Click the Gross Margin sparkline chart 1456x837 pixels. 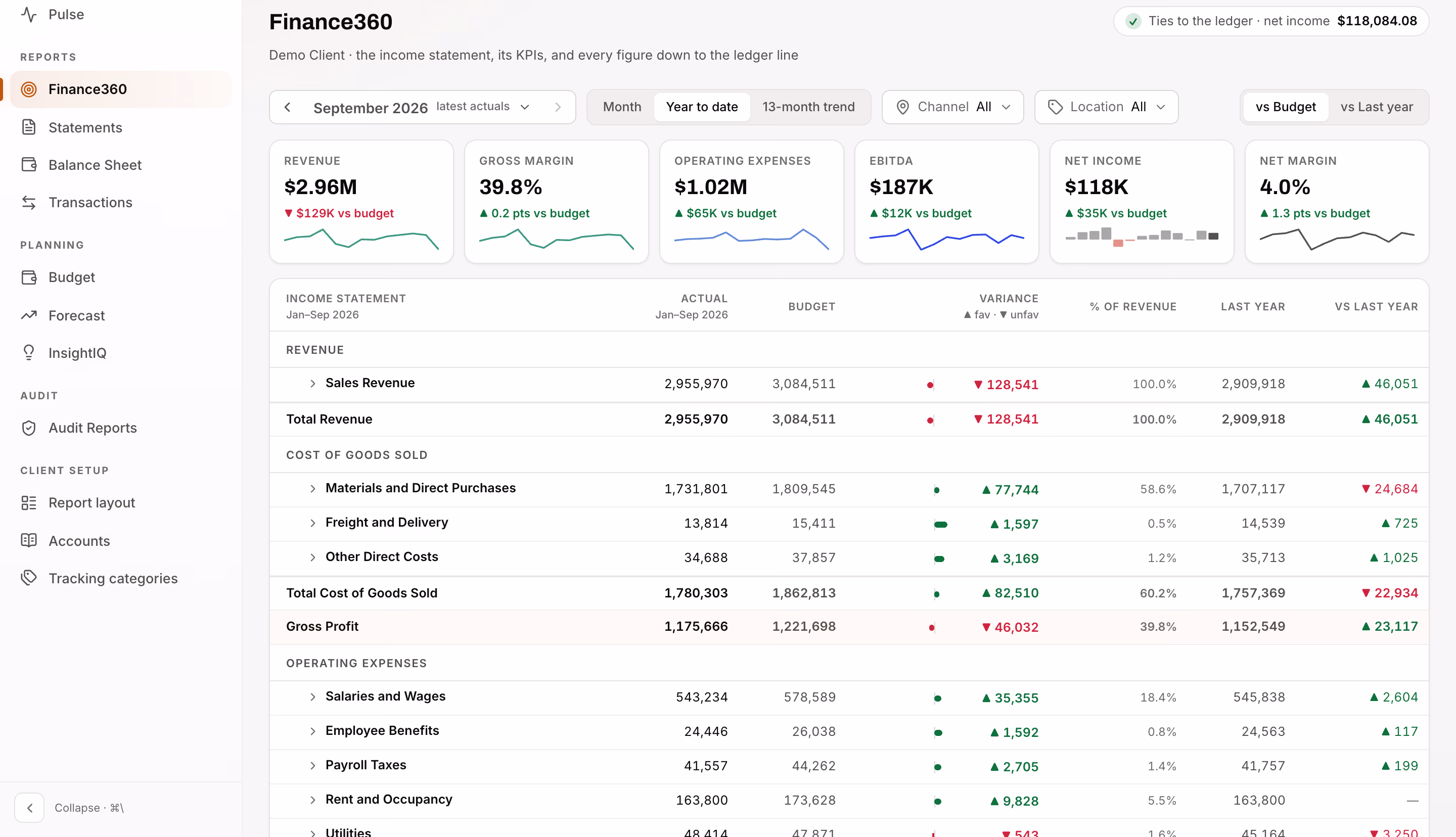click(x=556, y=238)
